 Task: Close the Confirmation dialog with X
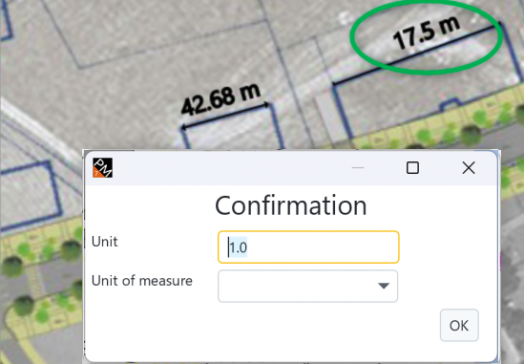point(469,167)
